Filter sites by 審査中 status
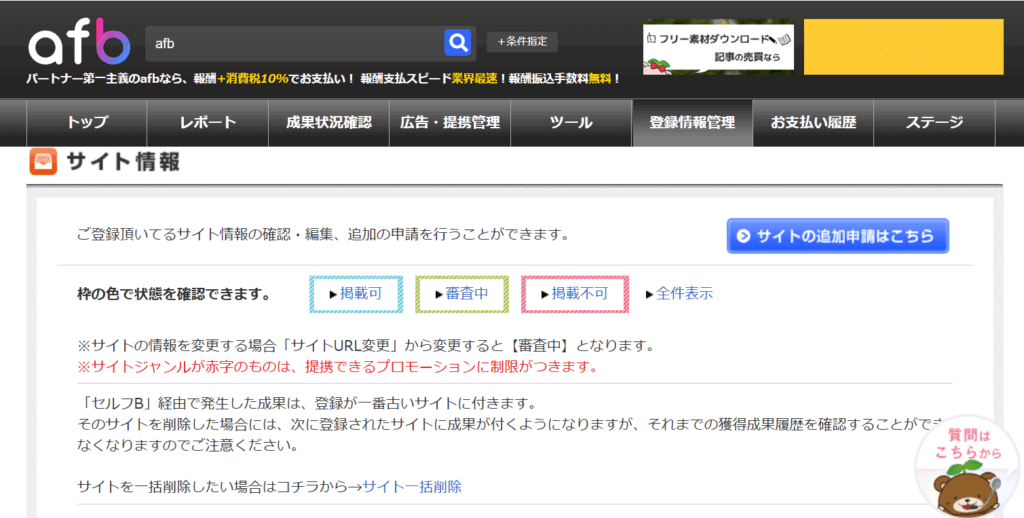The width and height of the screenshot is (1024, 518). coord(461,294)
